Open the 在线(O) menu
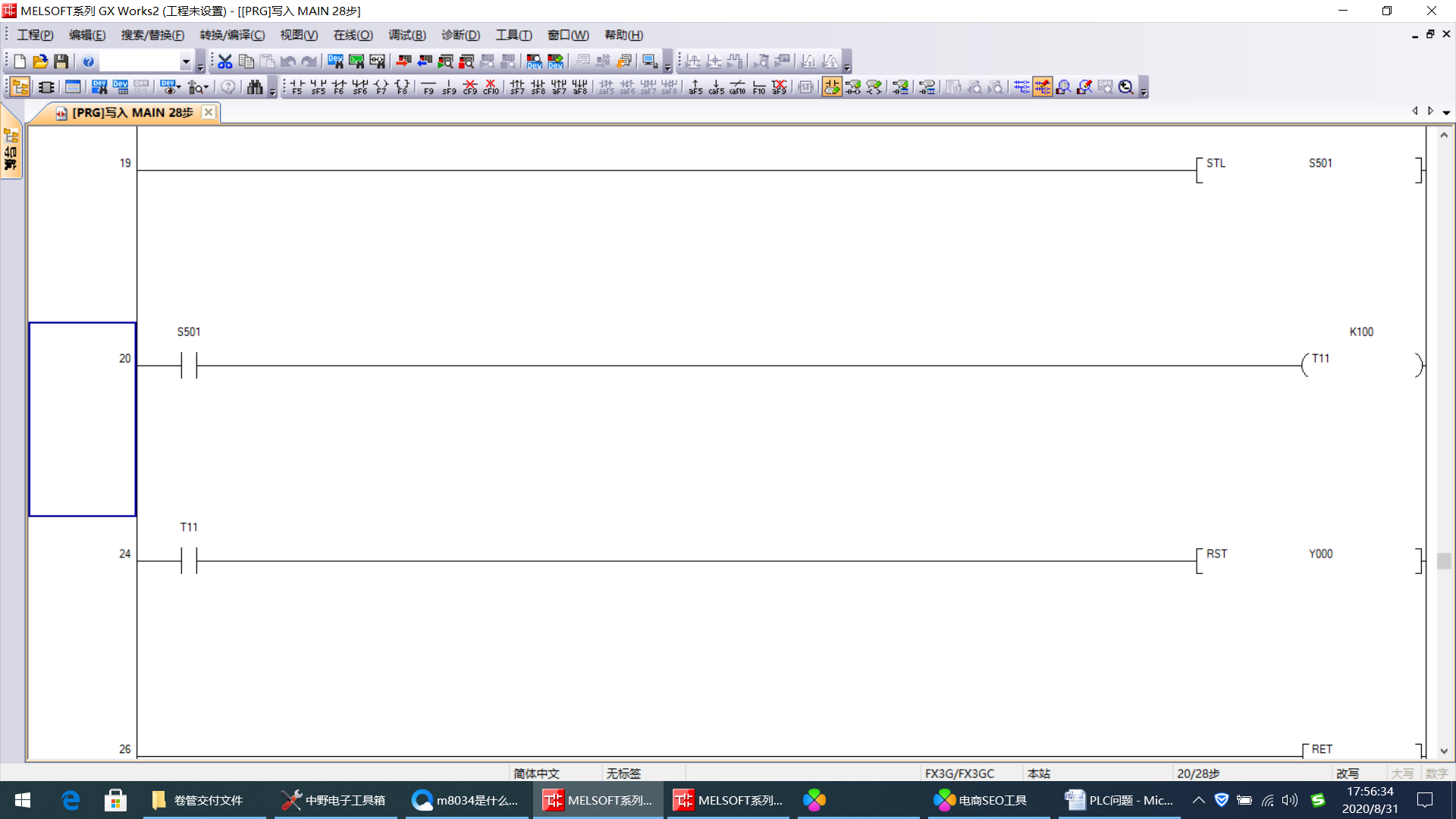The image size is (1456, 819). [x=353, y=35]
